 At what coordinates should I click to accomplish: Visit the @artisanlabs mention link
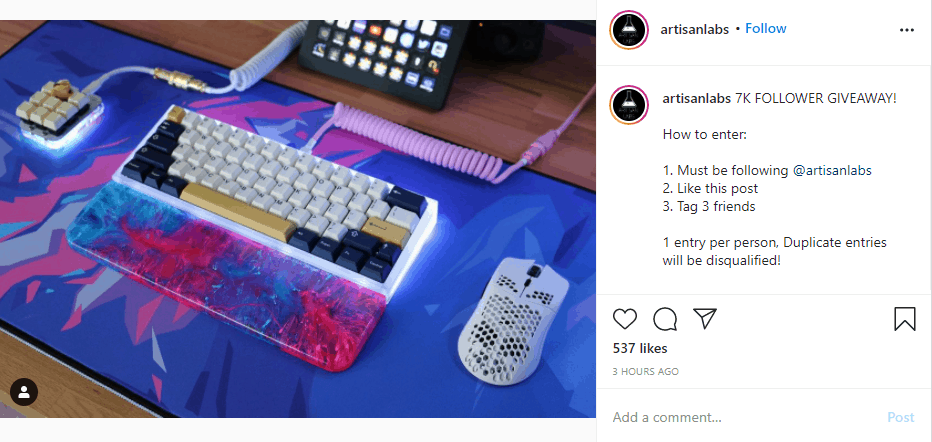pos(832,171)
